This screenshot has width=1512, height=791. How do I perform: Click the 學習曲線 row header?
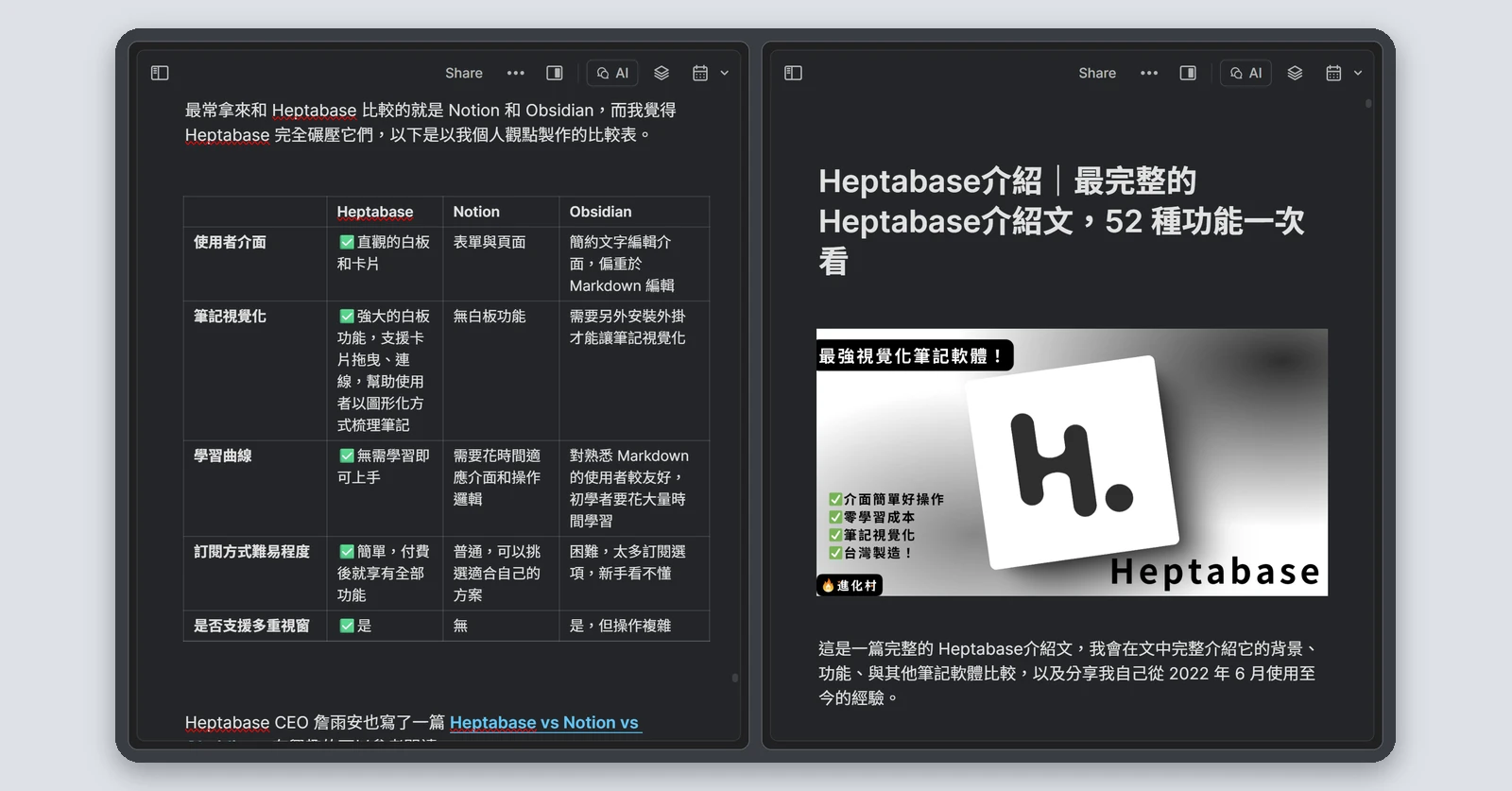(x=255, y=489)
